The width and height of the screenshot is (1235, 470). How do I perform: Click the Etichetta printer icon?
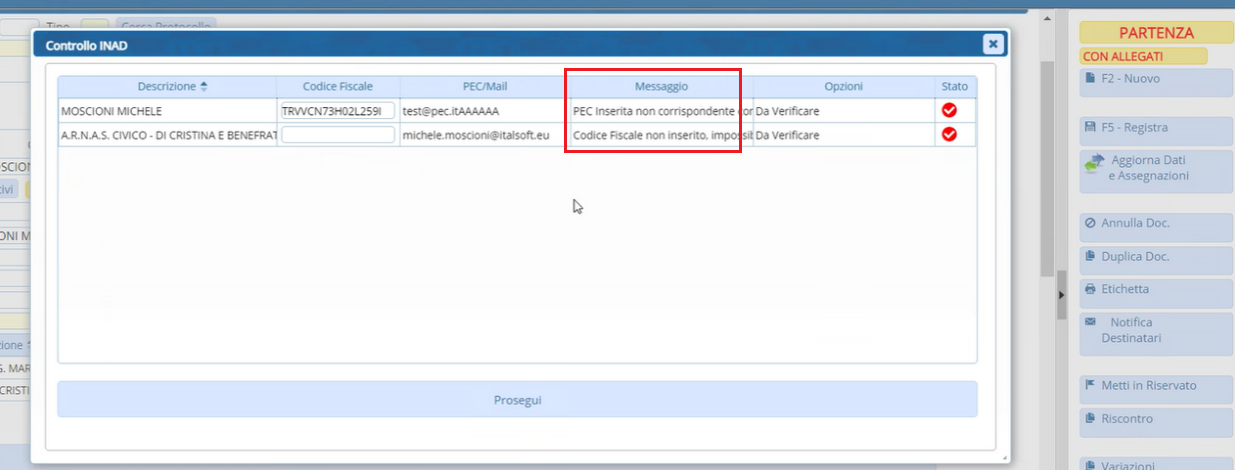pos(1091,289)
